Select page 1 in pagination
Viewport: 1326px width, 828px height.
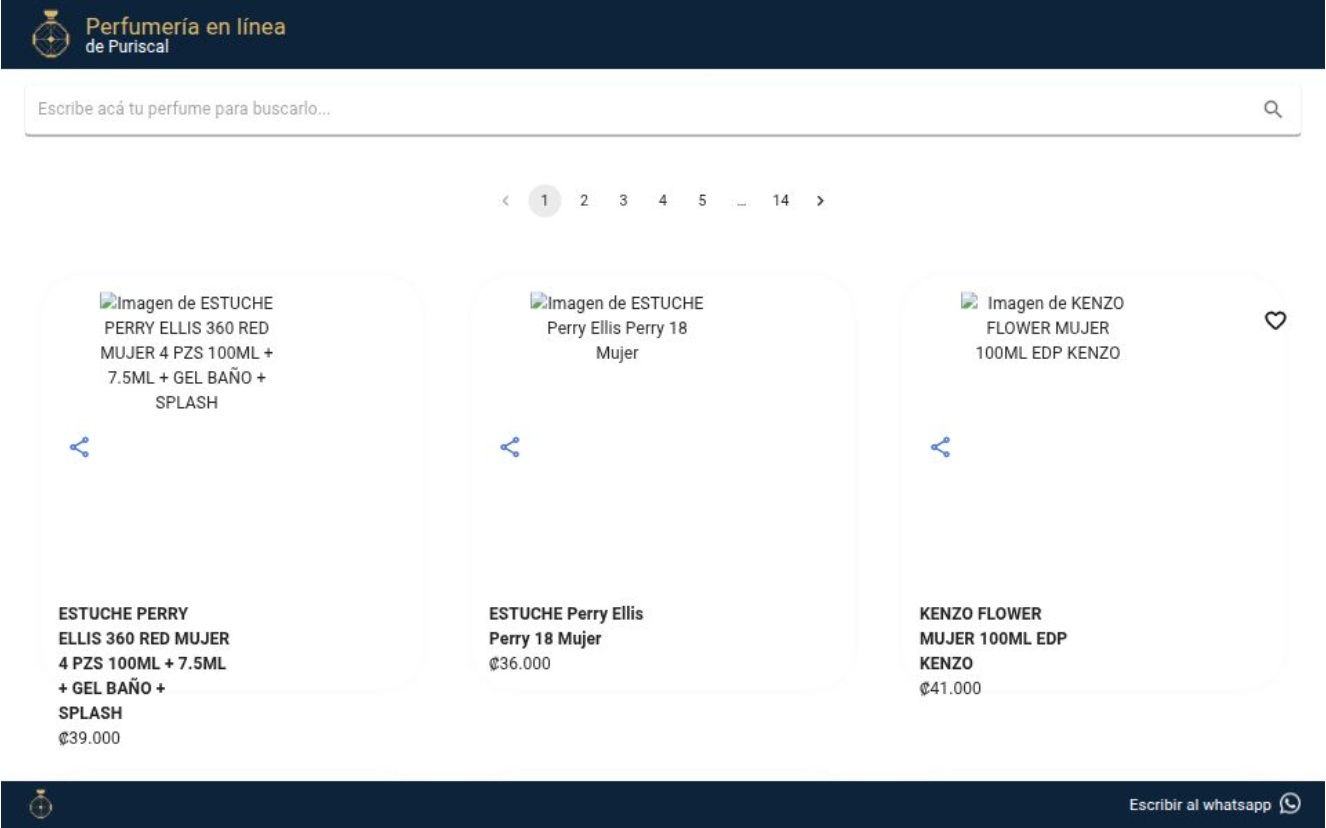[x=544, y=201]
